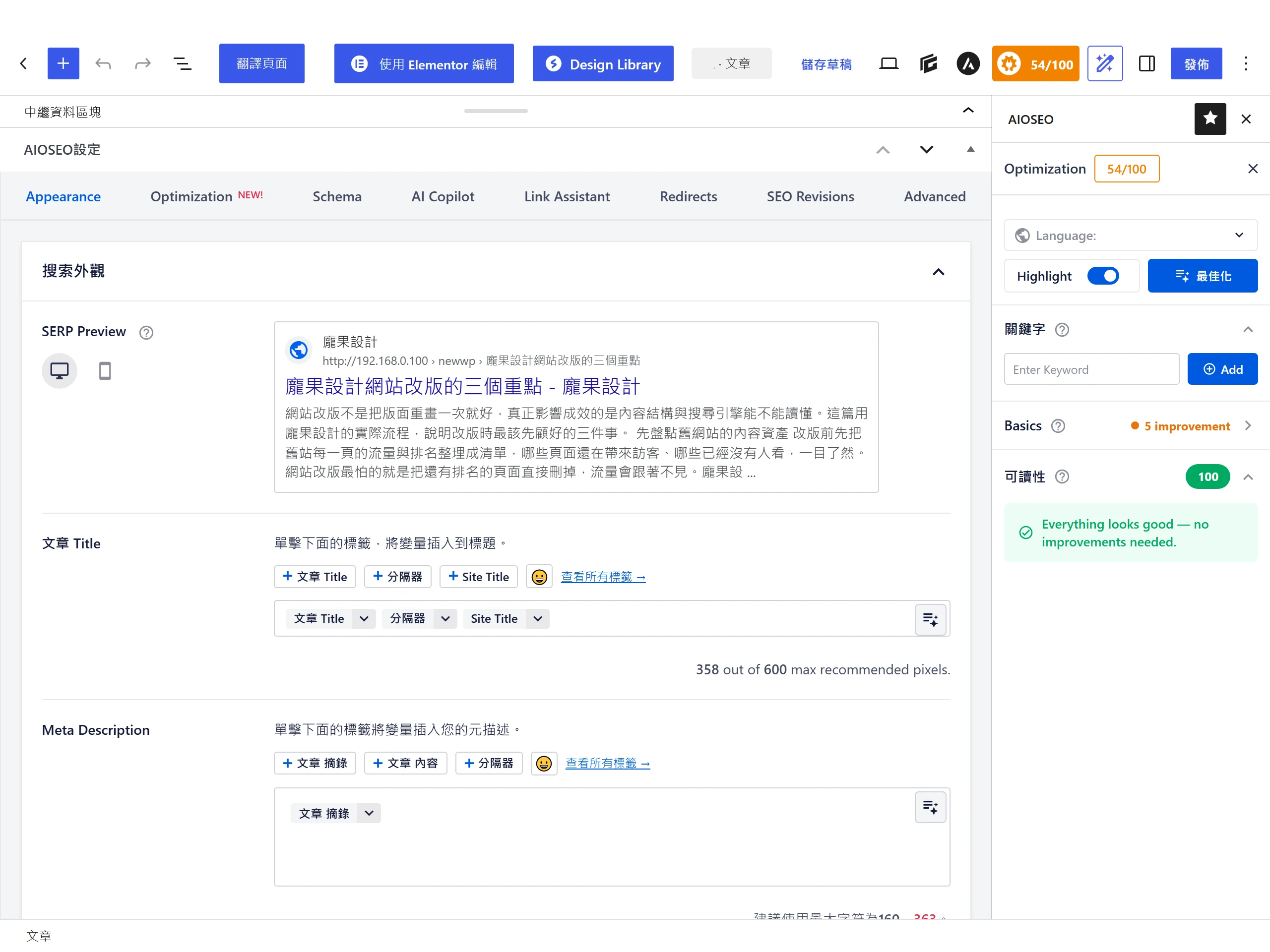The image size is (1270, 952).
Task: Click 儲存草稿 to save draft
Action: [826, 63]
